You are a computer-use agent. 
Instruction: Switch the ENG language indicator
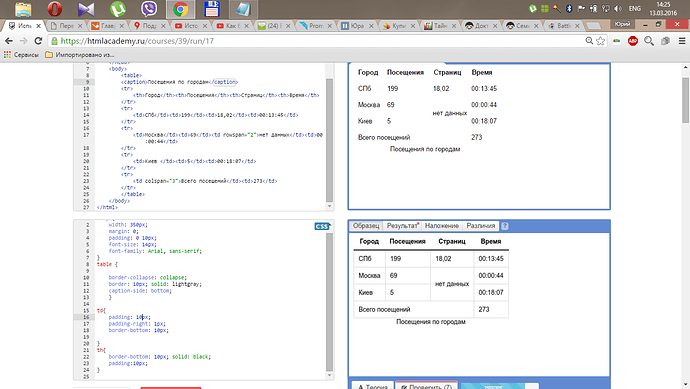(635, 8)
